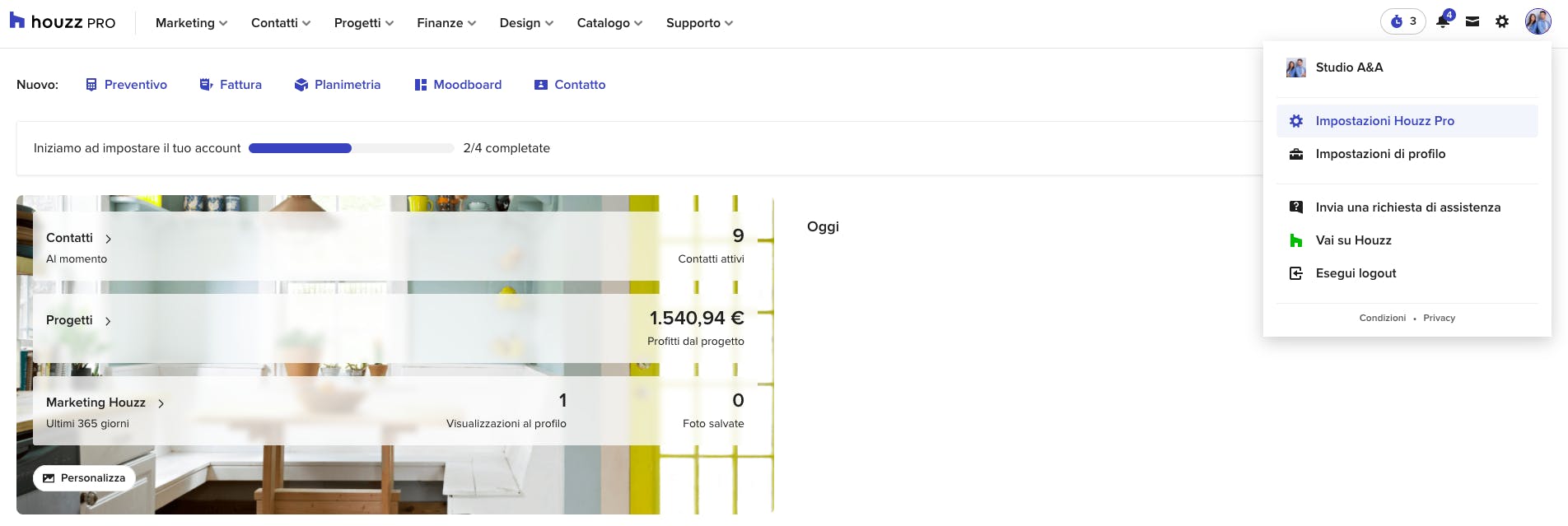Screen dimensions: 1568x526
Task: Open the Finanze dropdown menu
Action: [x=446, y=23]
